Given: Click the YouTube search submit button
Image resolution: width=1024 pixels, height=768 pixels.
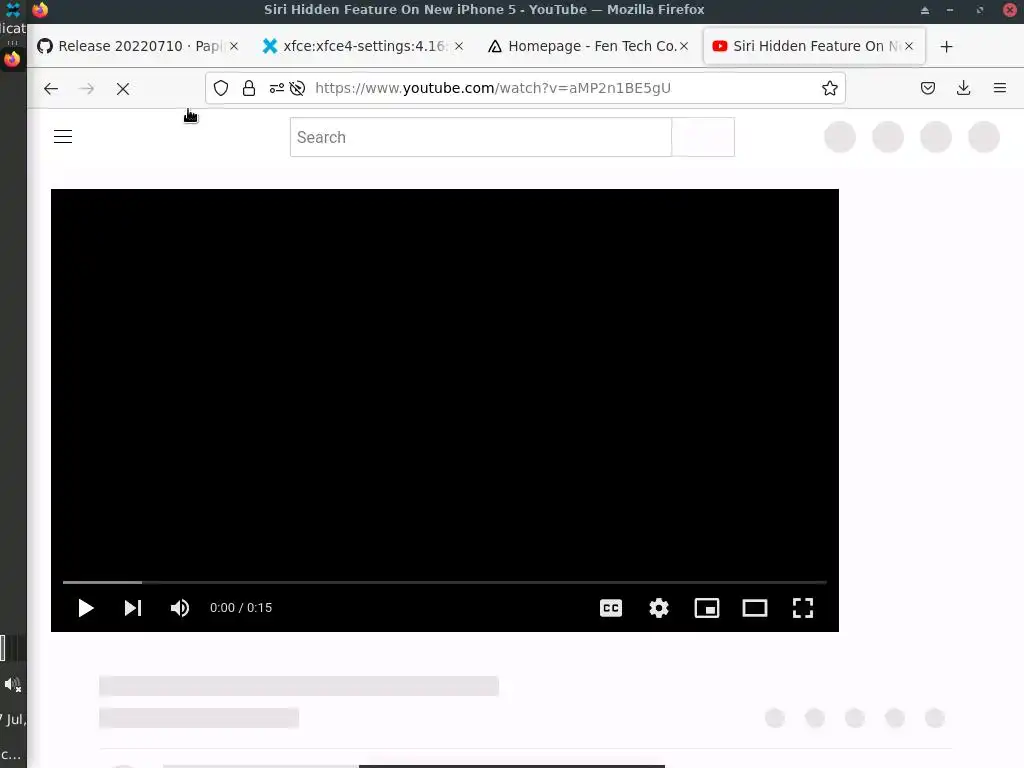Looking at the screenshot, I should tap(703, 137).
